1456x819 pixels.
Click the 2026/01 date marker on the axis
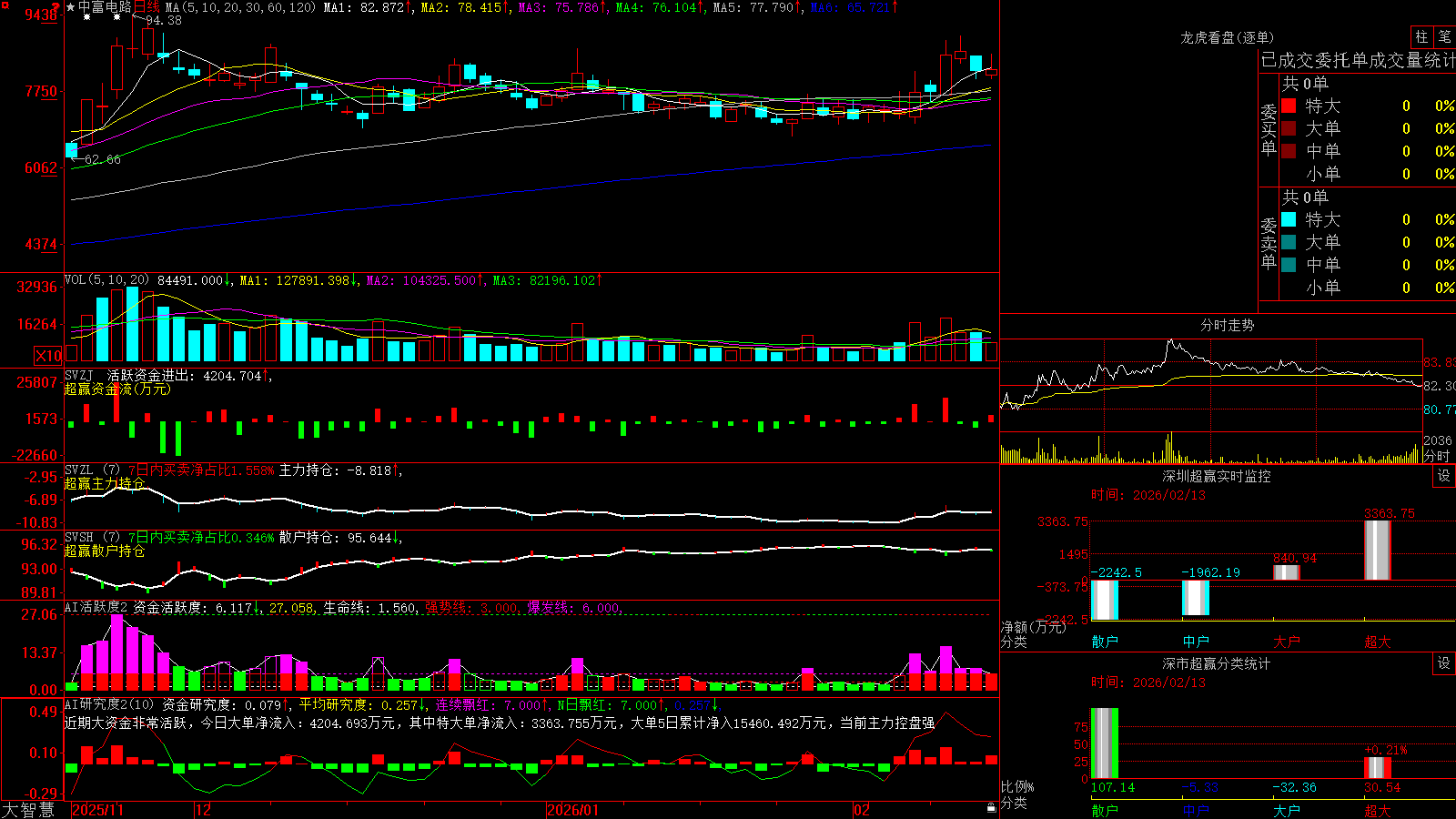[x=573, y=810]
